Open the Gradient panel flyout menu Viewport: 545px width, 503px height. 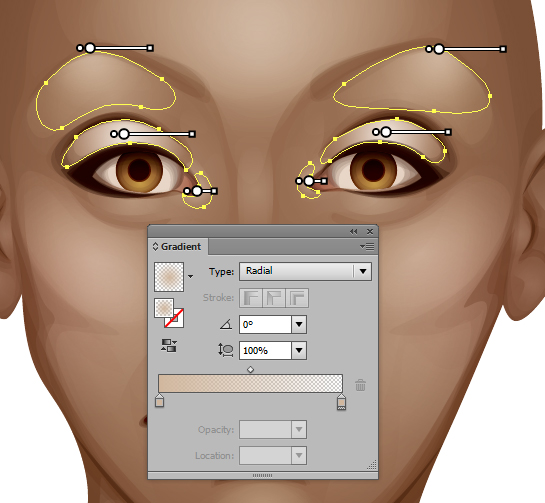pyautogui.click(x=367, y=246)
